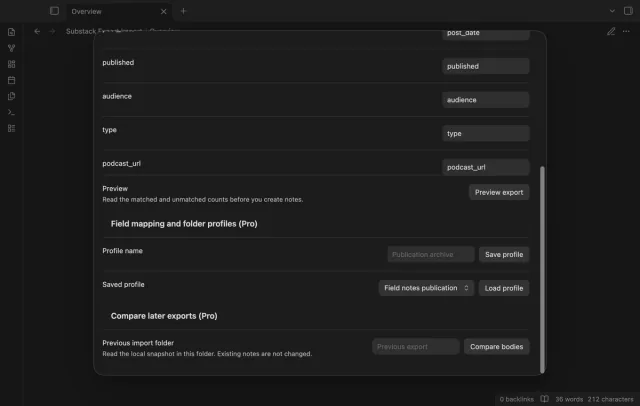640x406 pixels.
Task: Click the checklist-style bottom ribbon icon
Action: click(11, 128)
